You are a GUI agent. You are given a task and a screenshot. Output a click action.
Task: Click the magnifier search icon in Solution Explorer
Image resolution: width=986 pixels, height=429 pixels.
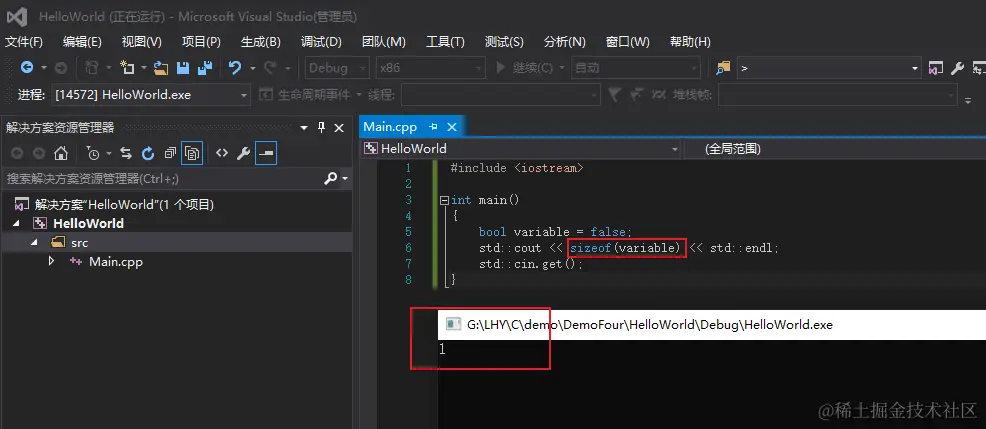tap(330, 179)
